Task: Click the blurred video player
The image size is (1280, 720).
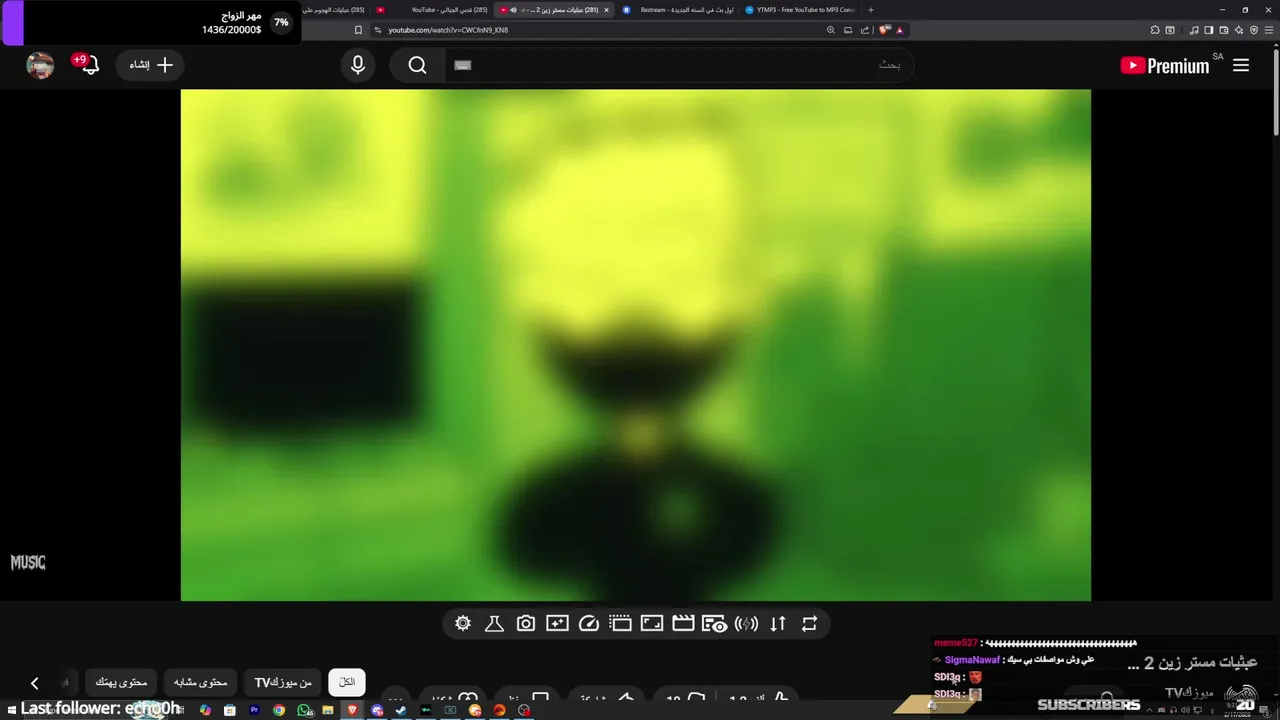Action: pos(635,345)
